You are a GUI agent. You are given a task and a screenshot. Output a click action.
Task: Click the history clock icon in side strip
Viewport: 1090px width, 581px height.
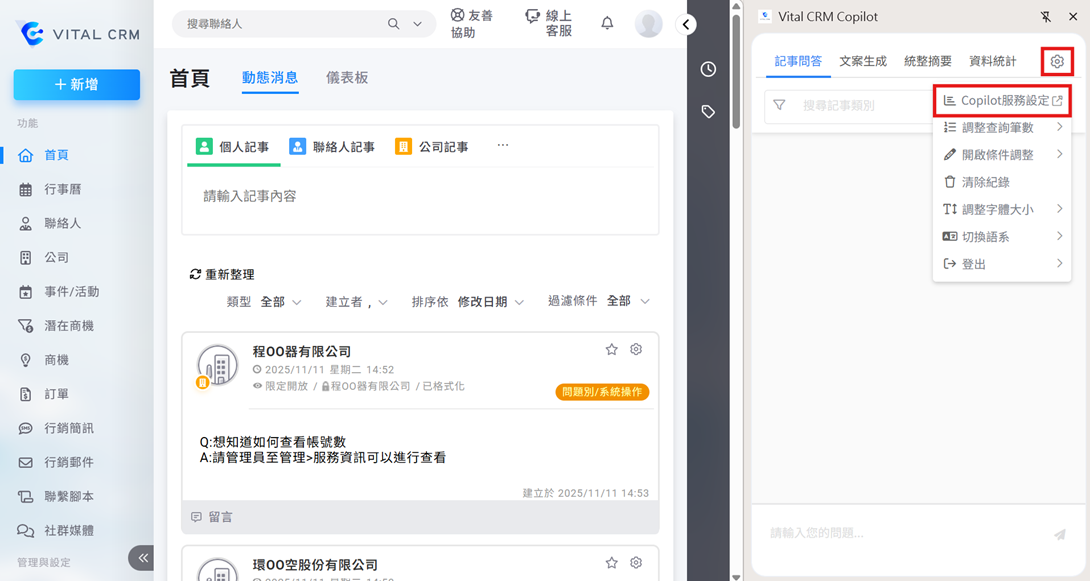708,69
